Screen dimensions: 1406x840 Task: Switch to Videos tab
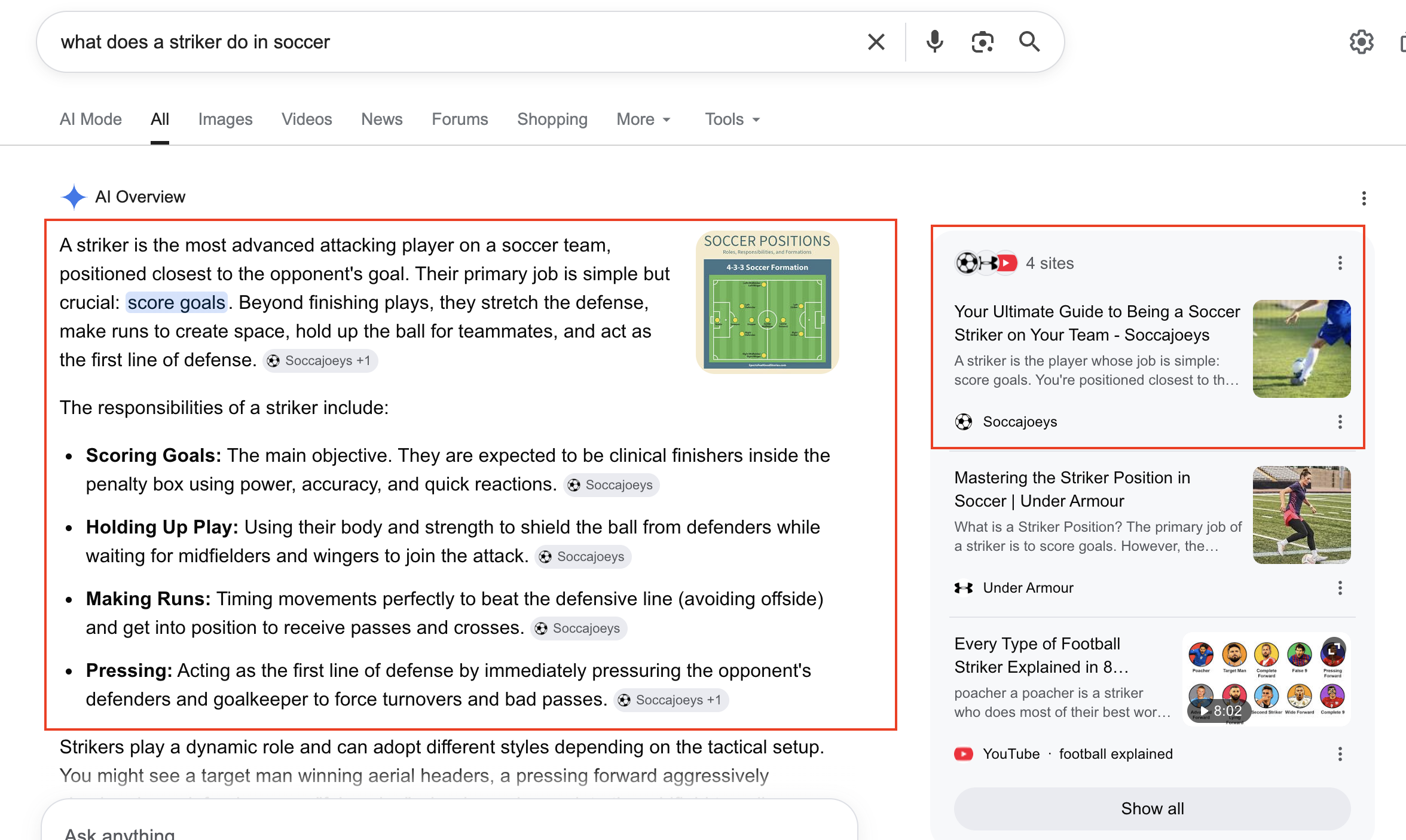click(307, 119)
